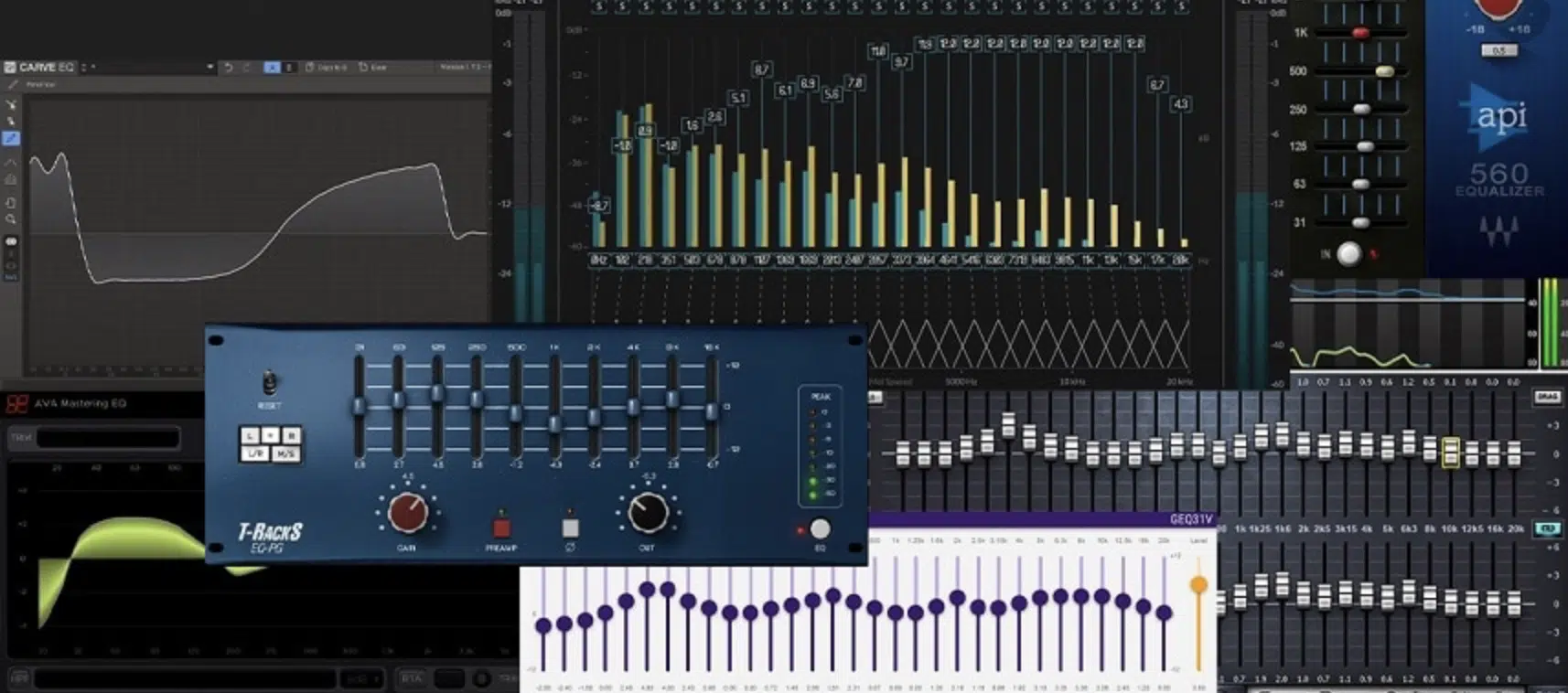This screenshot has height=693, width=1568.
Task: Click the red GAIN knob on T-RackS
Action: (408, 513)
